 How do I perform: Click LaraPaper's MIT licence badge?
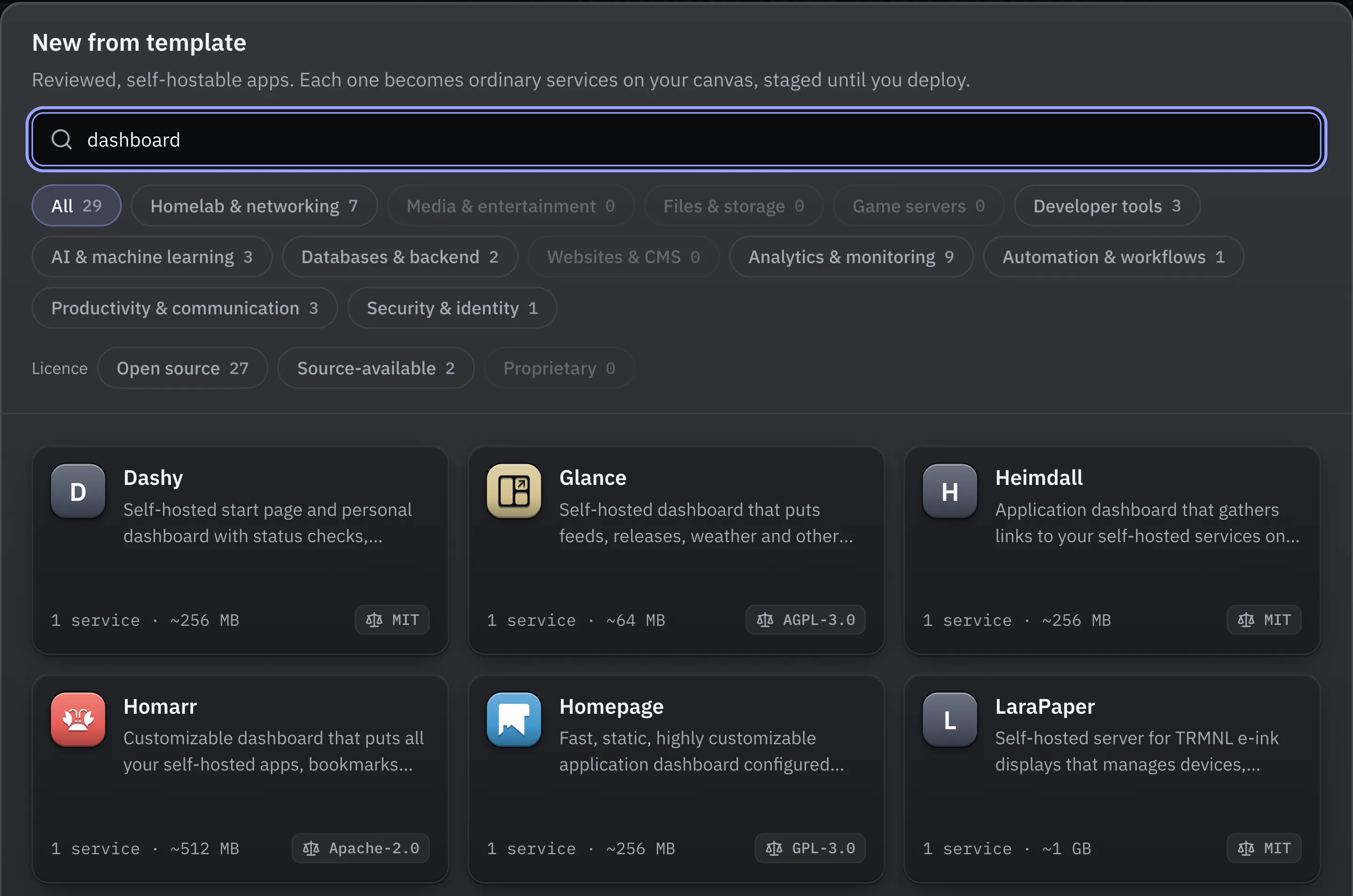pyautogui.click(x=1264, y=849)
